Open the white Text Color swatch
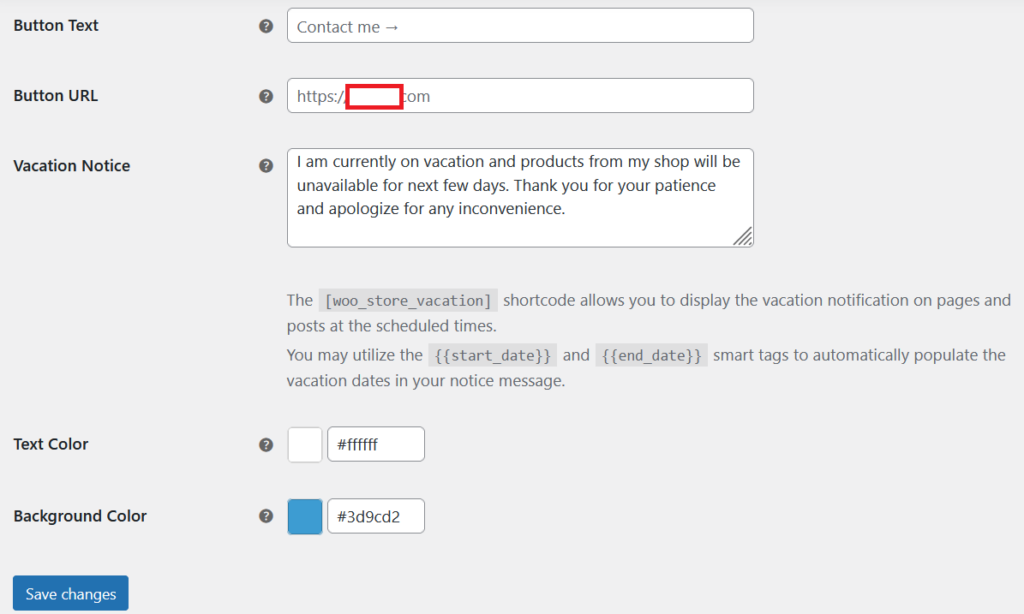 point(305,445)
